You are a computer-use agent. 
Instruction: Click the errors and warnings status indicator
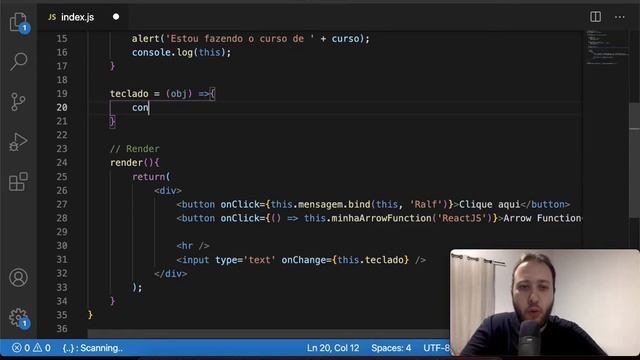[31, 348]
